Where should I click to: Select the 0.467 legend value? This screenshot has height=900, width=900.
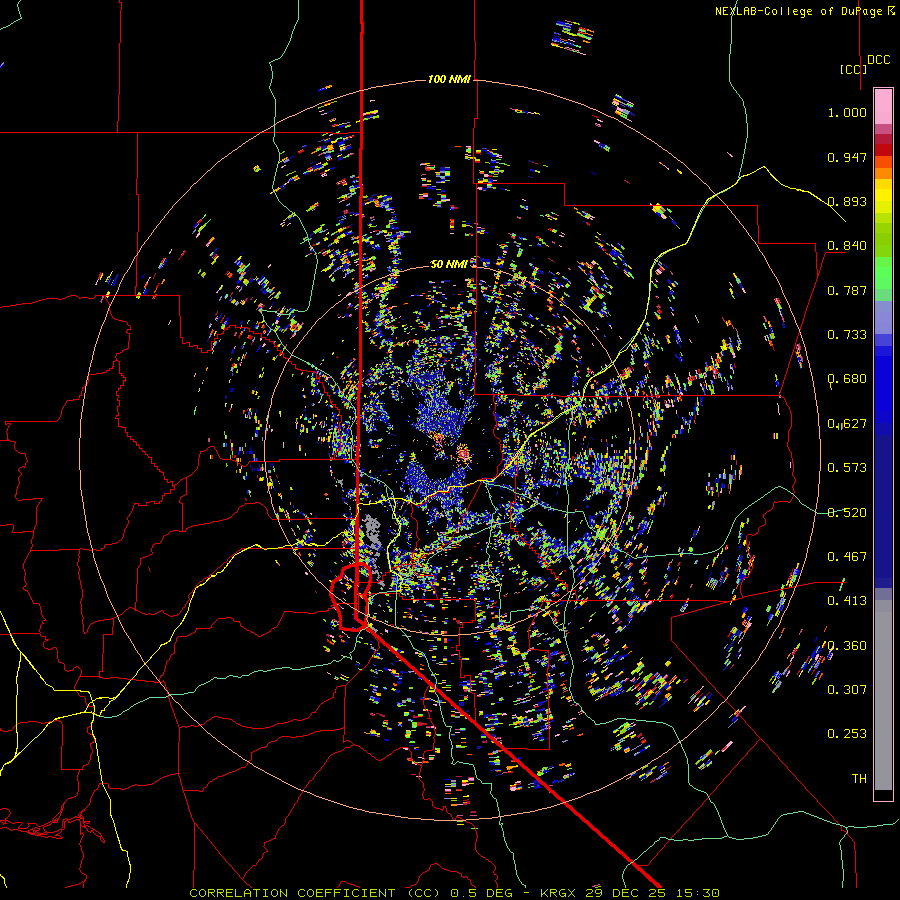[847, 557]
